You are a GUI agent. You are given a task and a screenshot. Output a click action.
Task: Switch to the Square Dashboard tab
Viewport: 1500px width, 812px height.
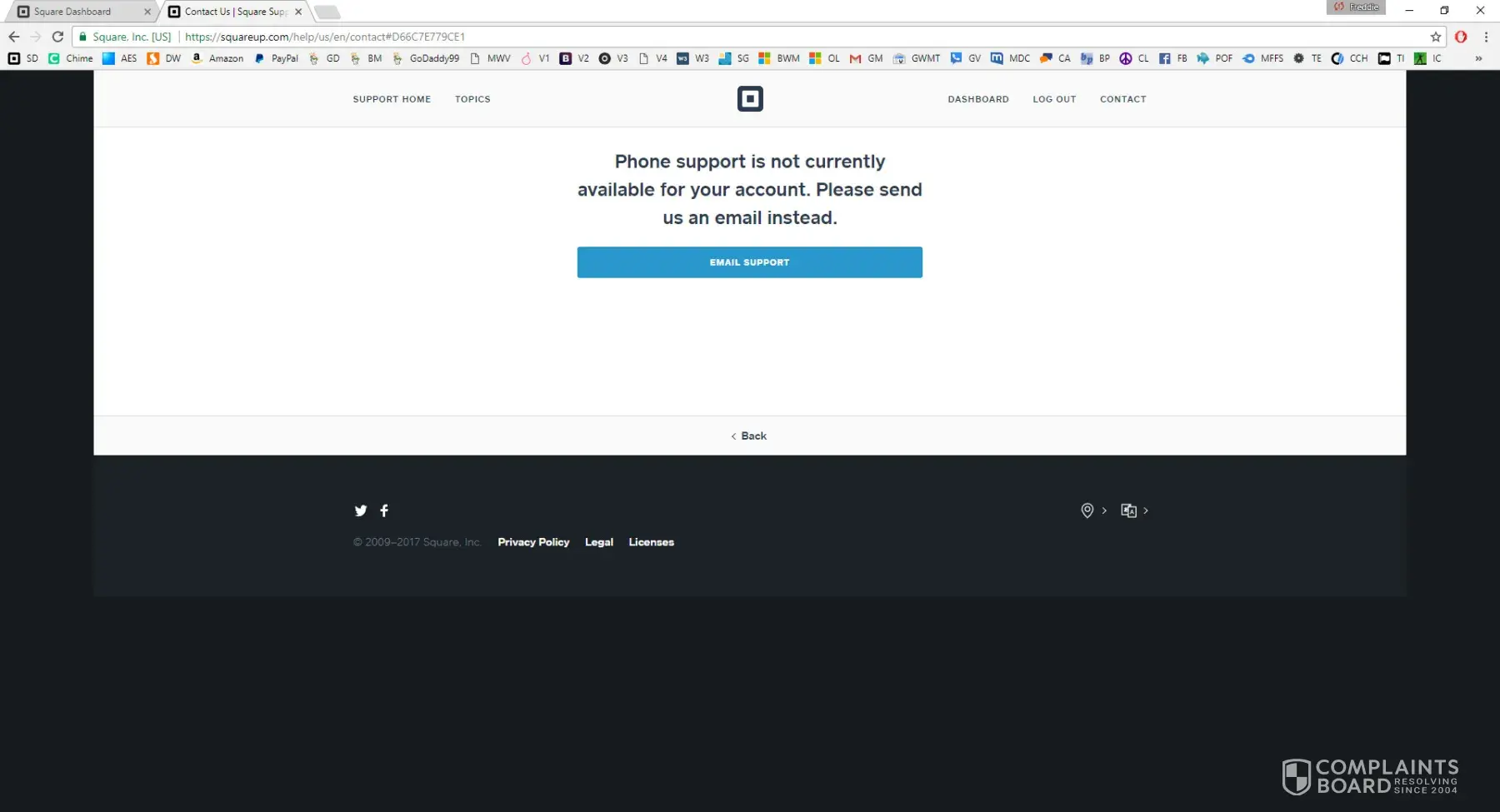80,12
